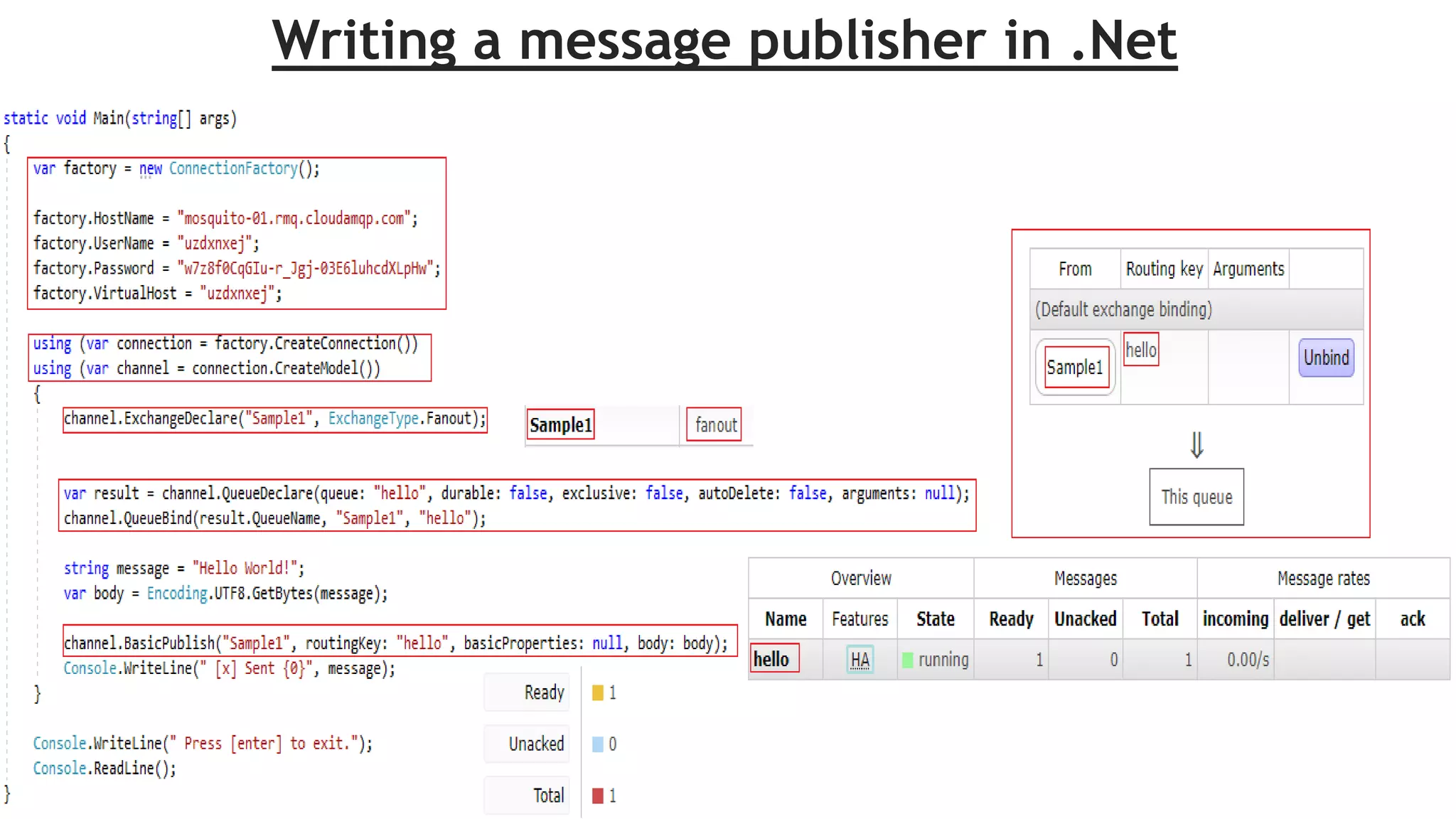Click the connection.CreateModel() code line

(x=207, y=368)
